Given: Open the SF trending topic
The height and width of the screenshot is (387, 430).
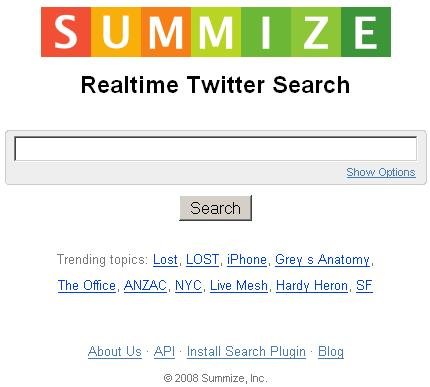Looking at the screenshot, I should click(364, 286).
